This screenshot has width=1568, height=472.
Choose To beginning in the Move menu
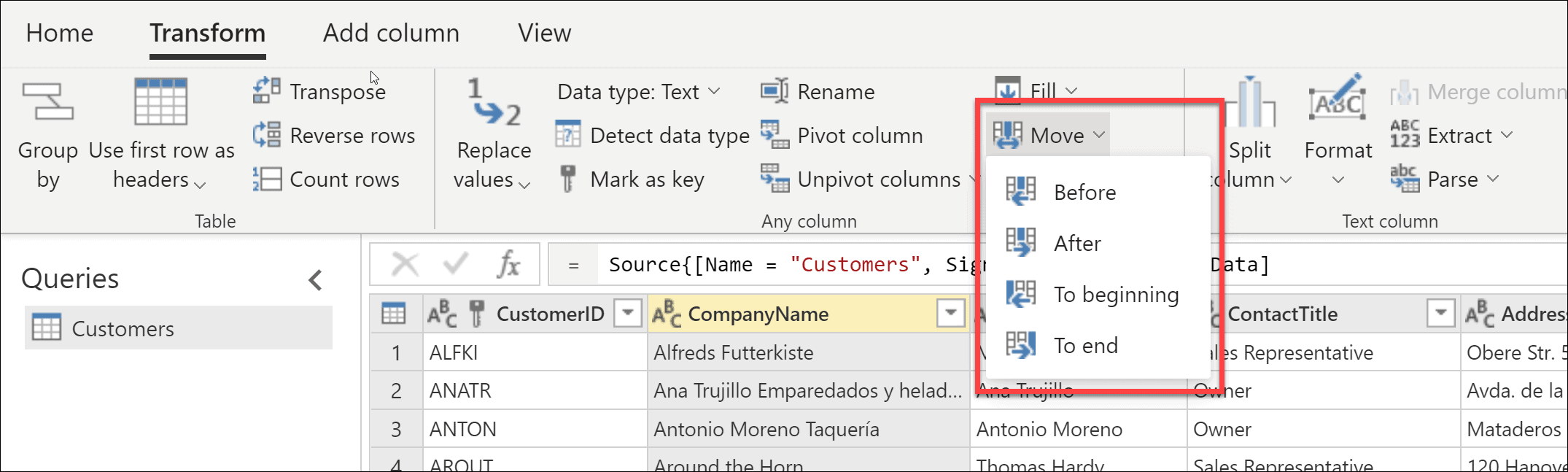click(1098, 294)
